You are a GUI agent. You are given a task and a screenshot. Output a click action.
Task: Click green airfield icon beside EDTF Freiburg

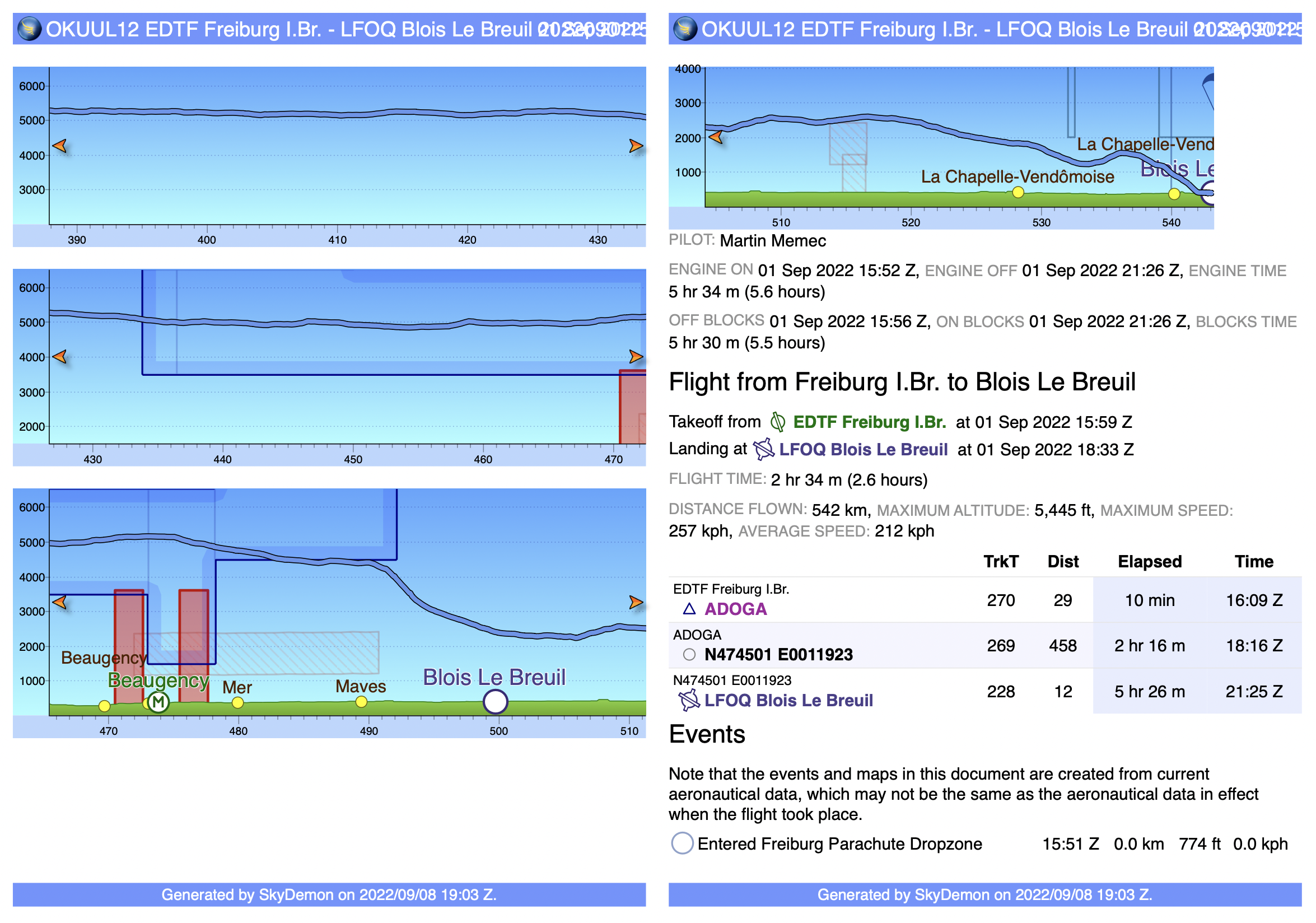tap(778, 422)
